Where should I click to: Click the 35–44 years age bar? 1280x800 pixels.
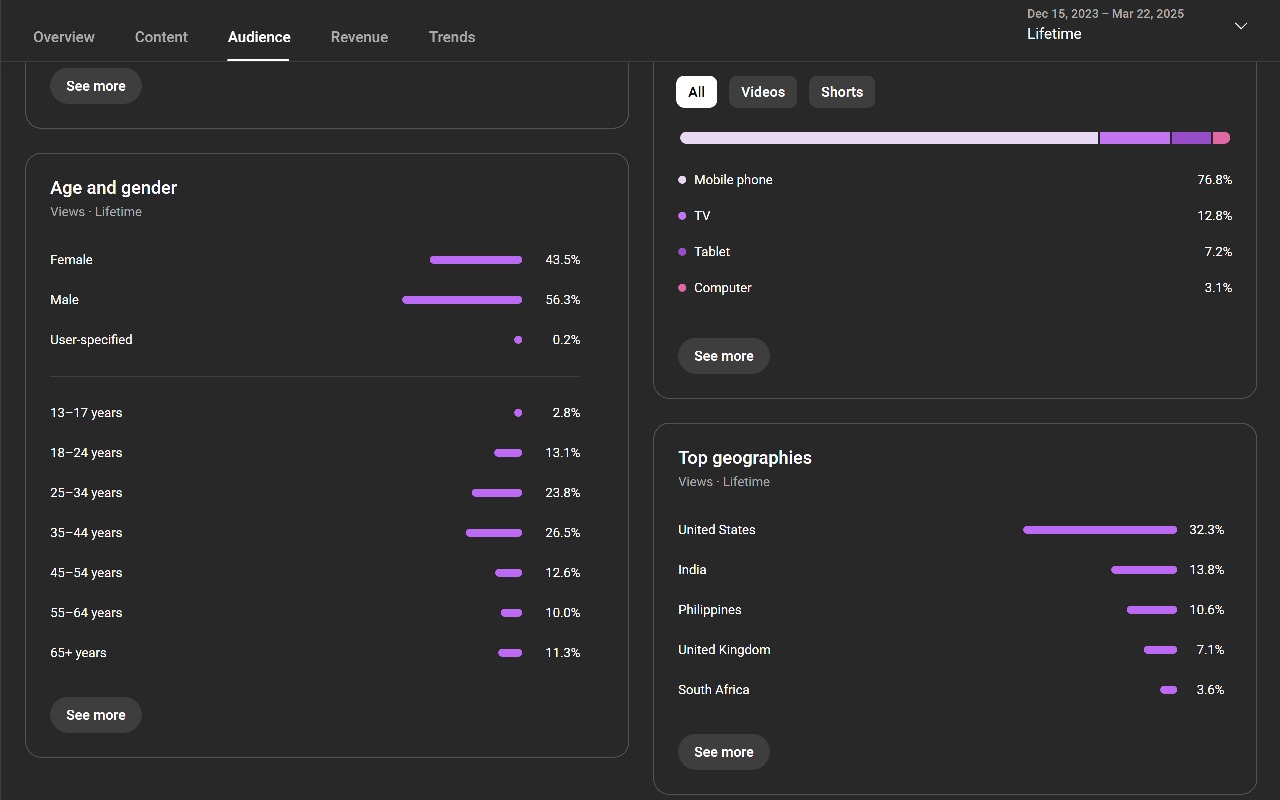click(x=494, y=533)
